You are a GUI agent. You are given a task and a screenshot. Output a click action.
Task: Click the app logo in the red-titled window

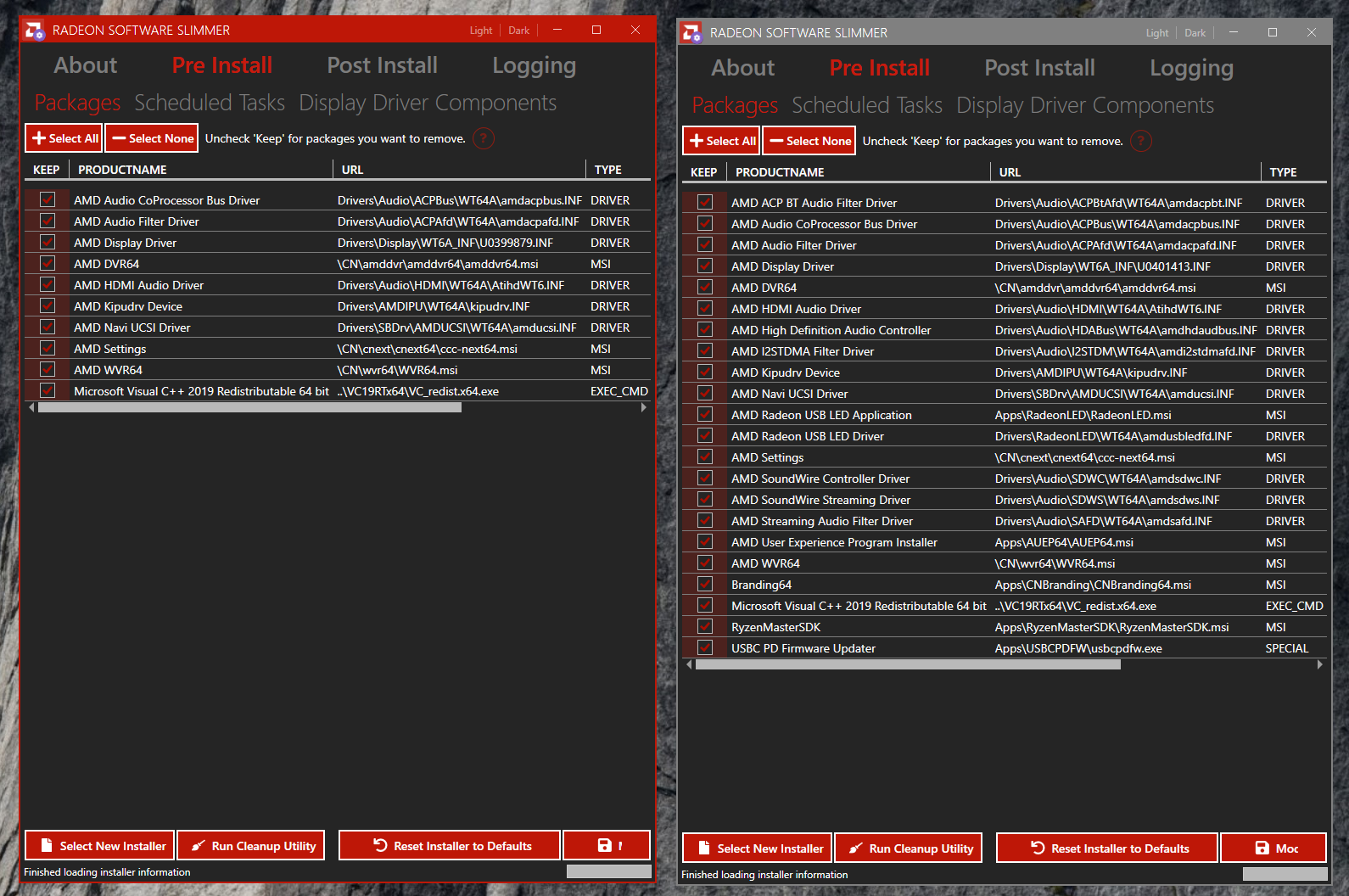click(x=34, y=31)
